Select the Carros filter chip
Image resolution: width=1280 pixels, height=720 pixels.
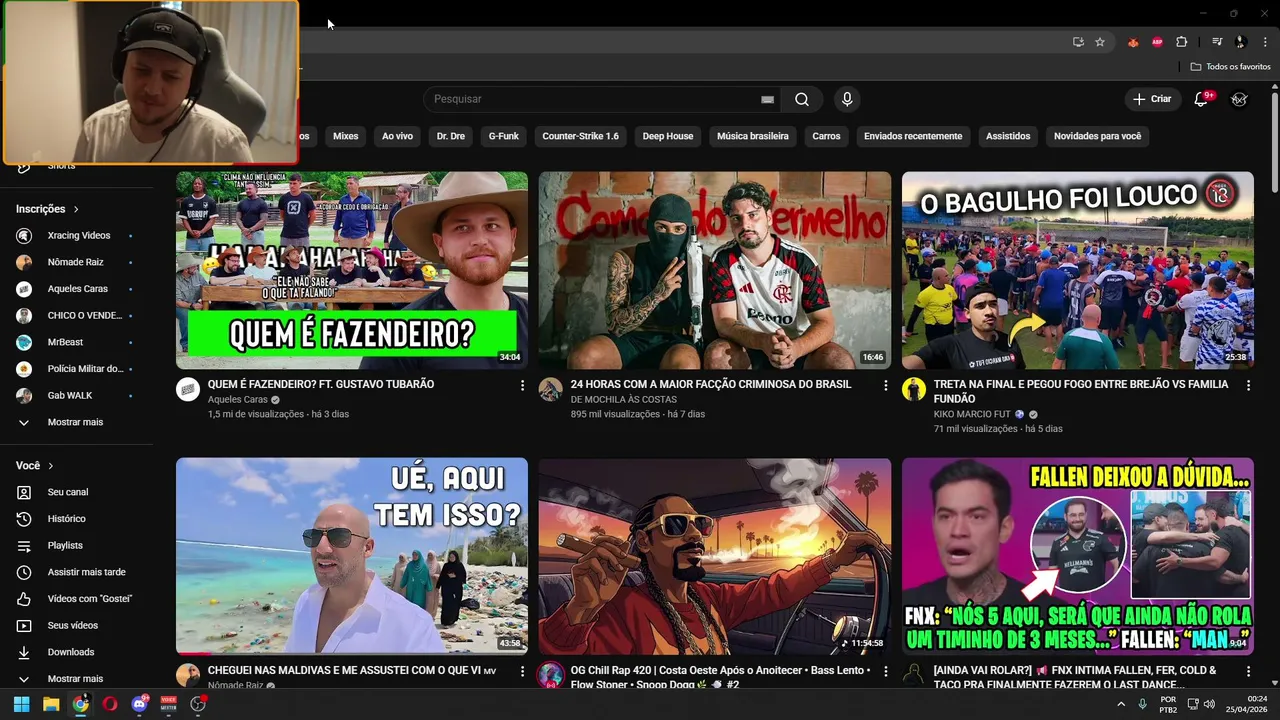click(x=826, y=136)
